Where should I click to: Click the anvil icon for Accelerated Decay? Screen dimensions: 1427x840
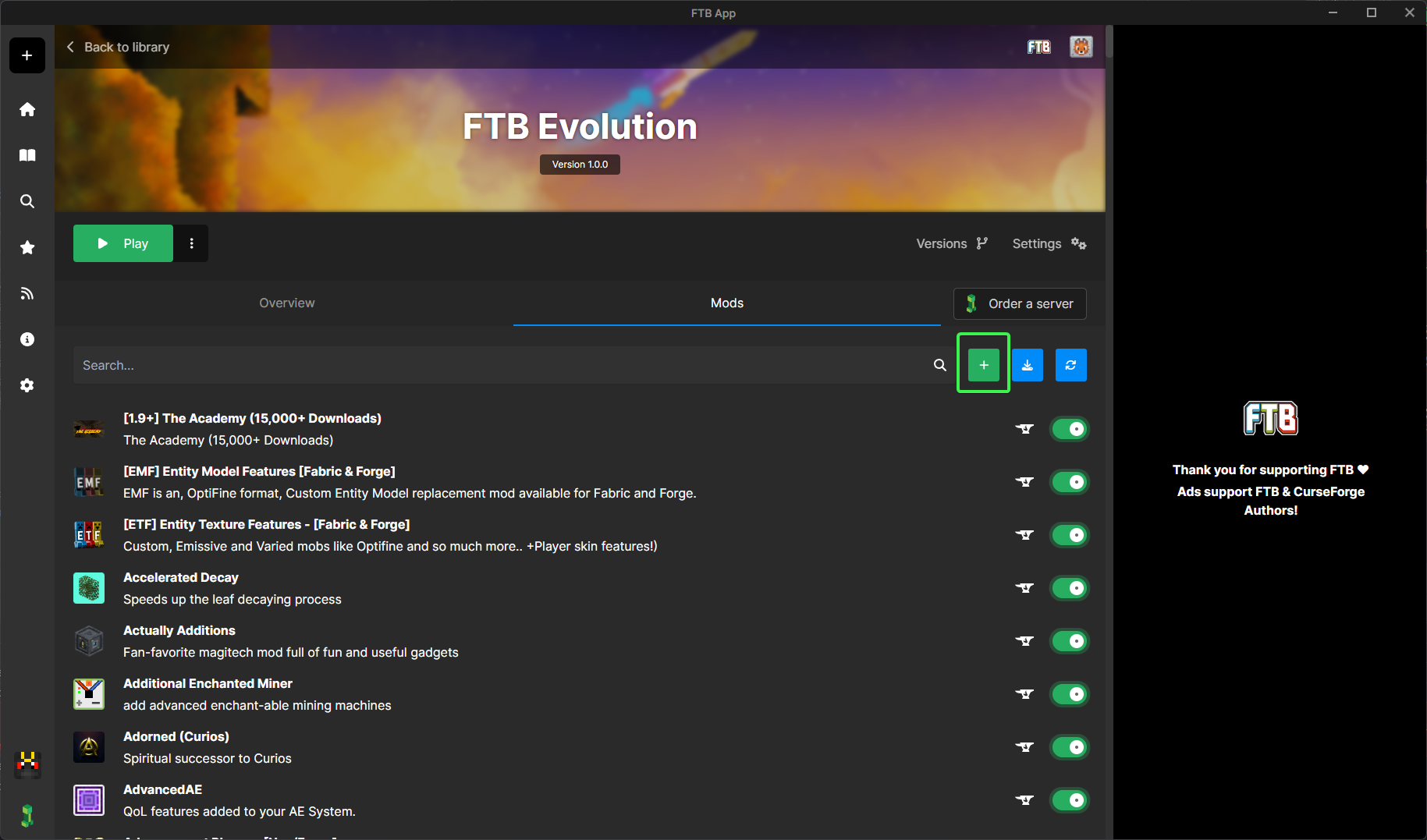tap(1024, 588)
